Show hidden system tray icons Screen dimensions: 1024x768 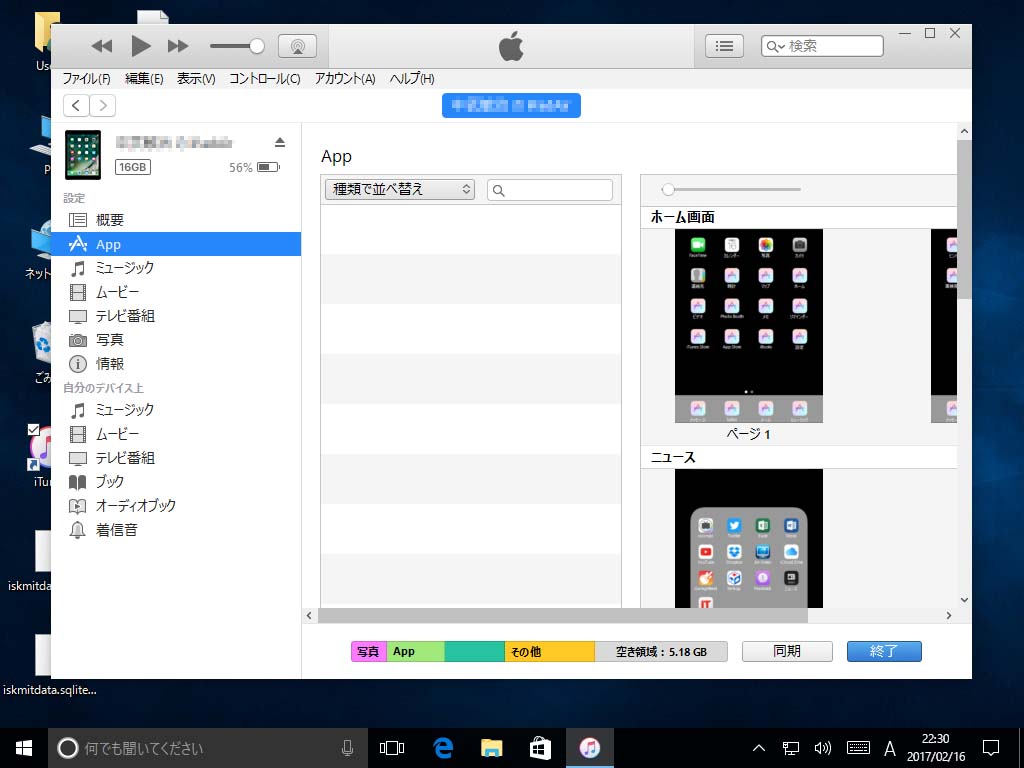click(758, 748)
